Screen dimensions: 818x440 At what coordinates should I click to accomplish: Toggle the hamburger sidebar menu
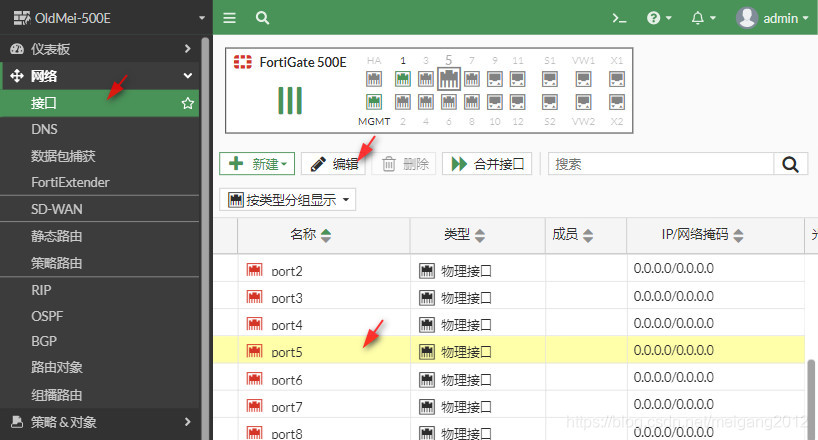click(x=230, y=18)
